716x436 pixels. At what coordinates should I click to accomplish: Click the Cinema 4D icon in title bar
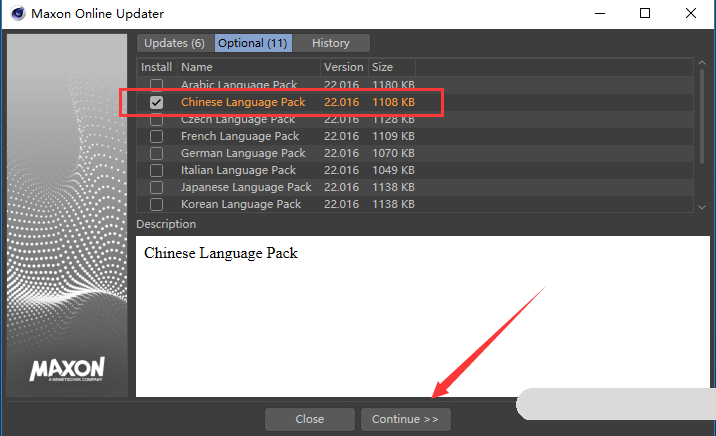18,13
